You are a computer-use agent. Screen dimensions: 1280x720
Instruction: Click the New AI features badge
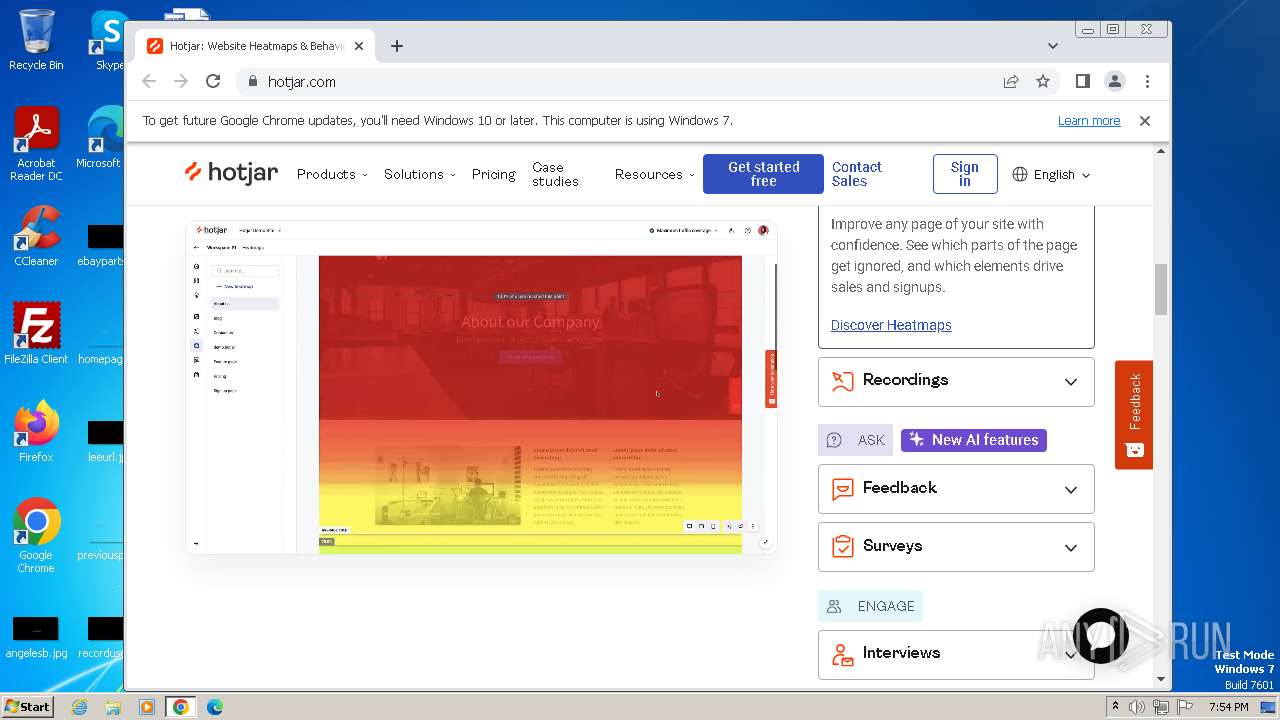click(x=974, y=440)
